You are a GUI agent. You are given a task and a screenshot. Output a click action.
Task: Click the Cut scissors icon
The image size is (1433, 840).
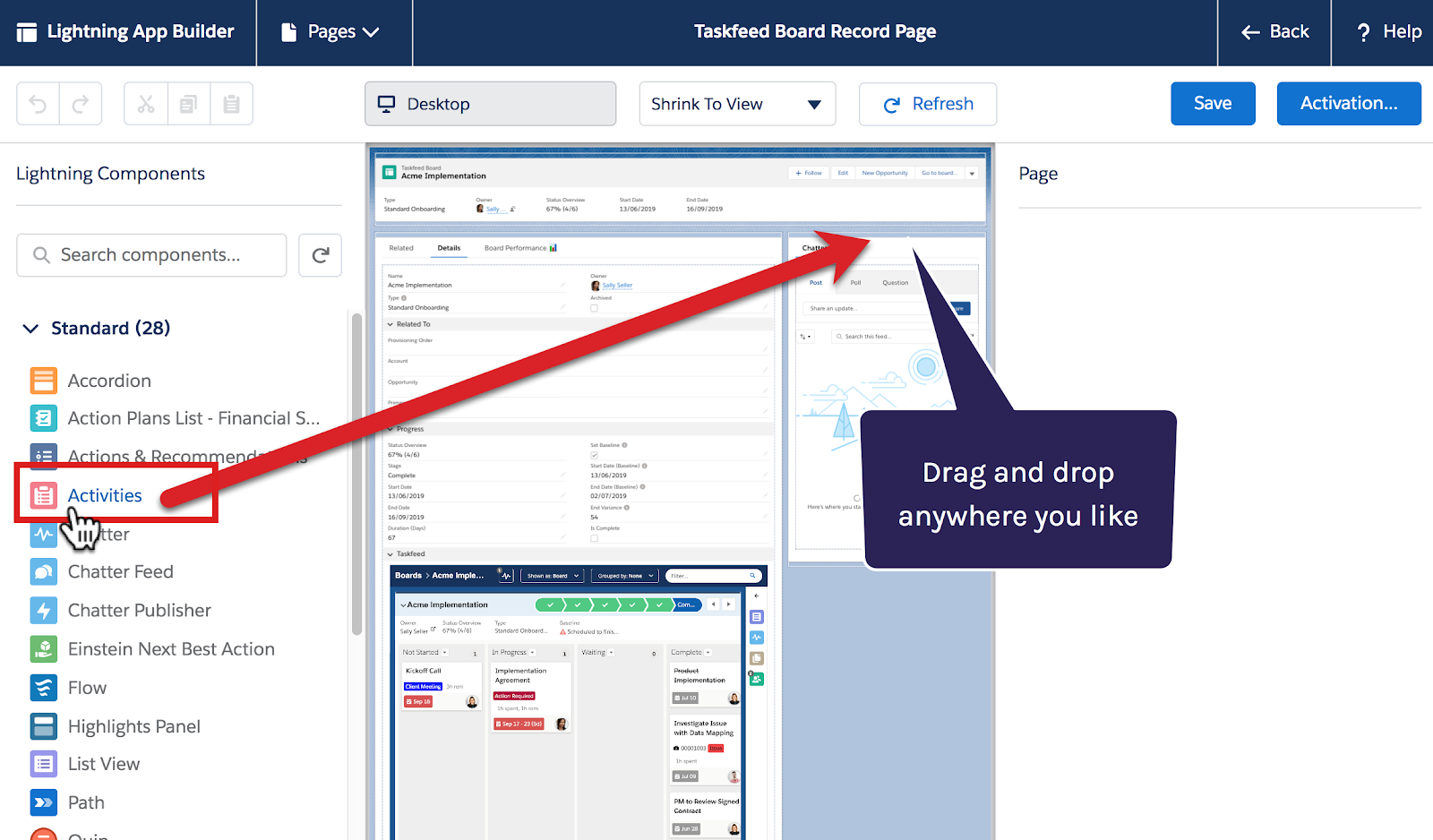pos(146,104)
